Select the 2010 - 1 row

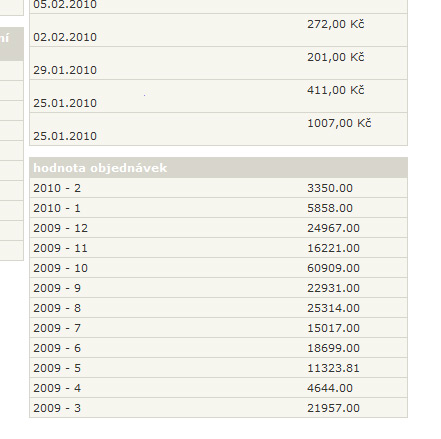coord(218,208)
